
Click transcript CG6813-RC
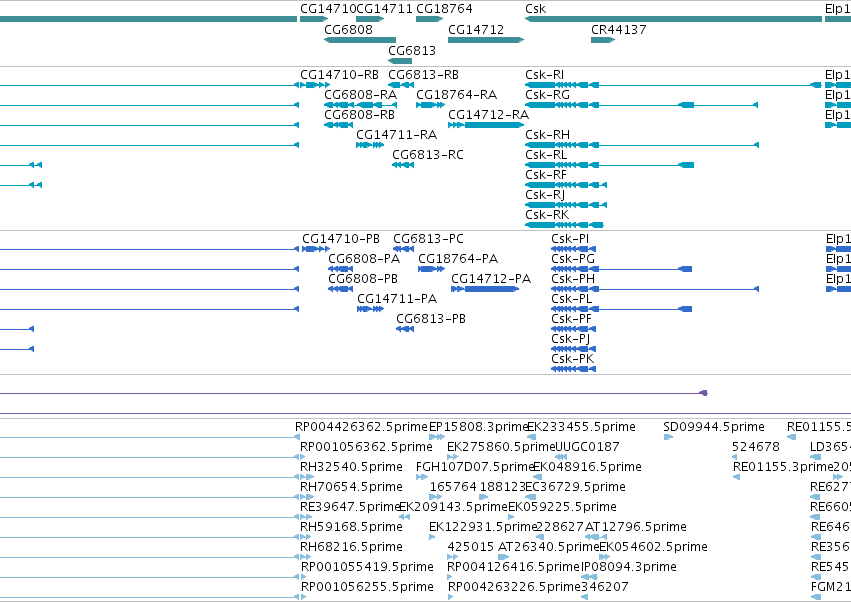(428, 155)
